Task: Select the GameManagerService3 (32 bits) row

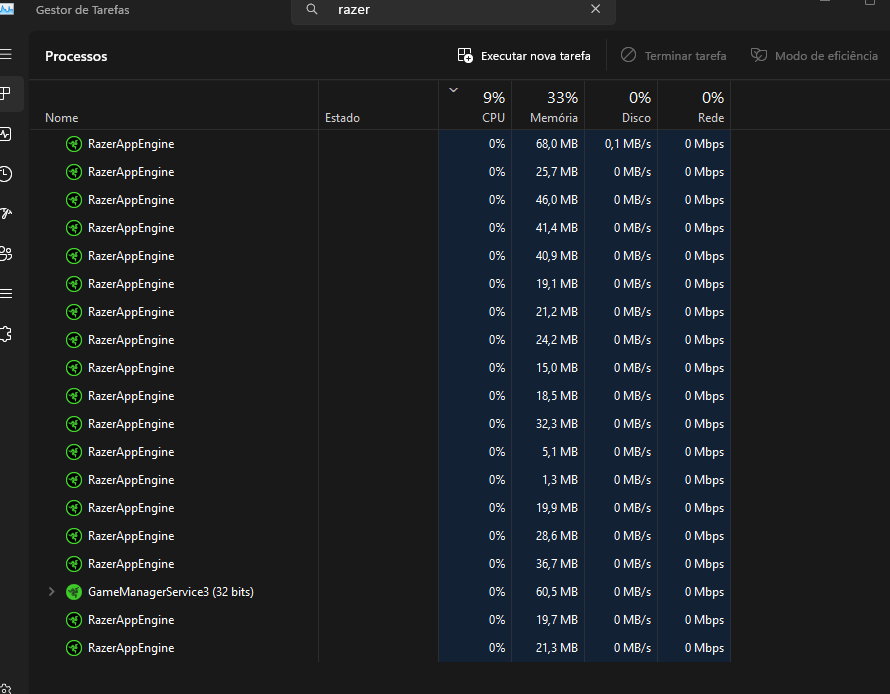Action: 379,592
